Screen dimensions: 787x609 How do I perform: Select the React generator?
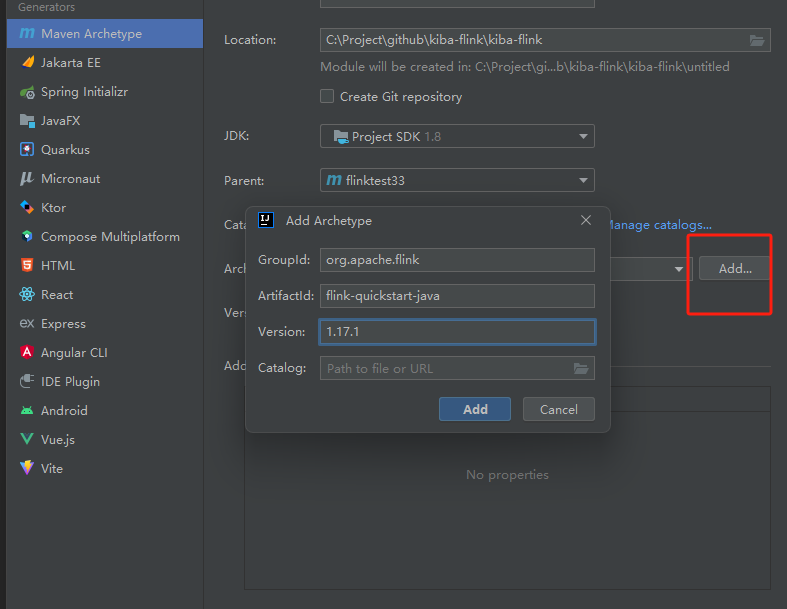click(x=105, y=295)
